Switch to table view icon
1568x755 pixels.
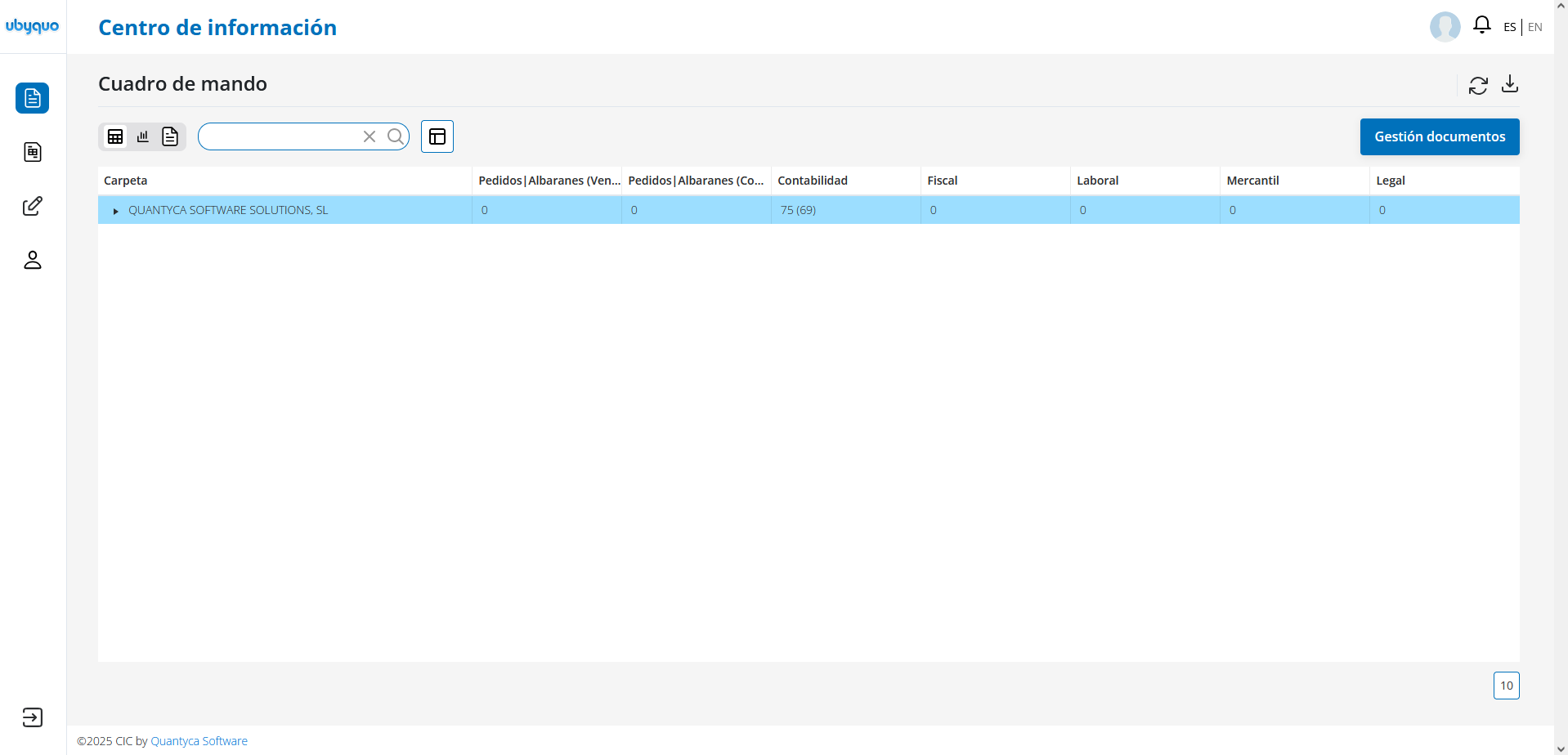115,136
